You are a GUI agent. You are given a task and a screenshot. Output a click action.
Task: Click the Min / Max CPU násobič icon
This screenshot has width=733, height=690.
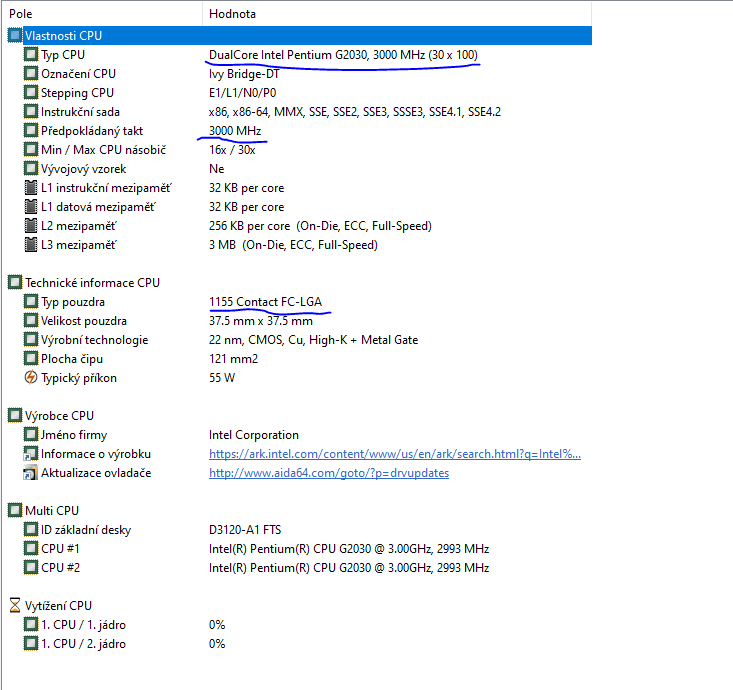point(31,150)
